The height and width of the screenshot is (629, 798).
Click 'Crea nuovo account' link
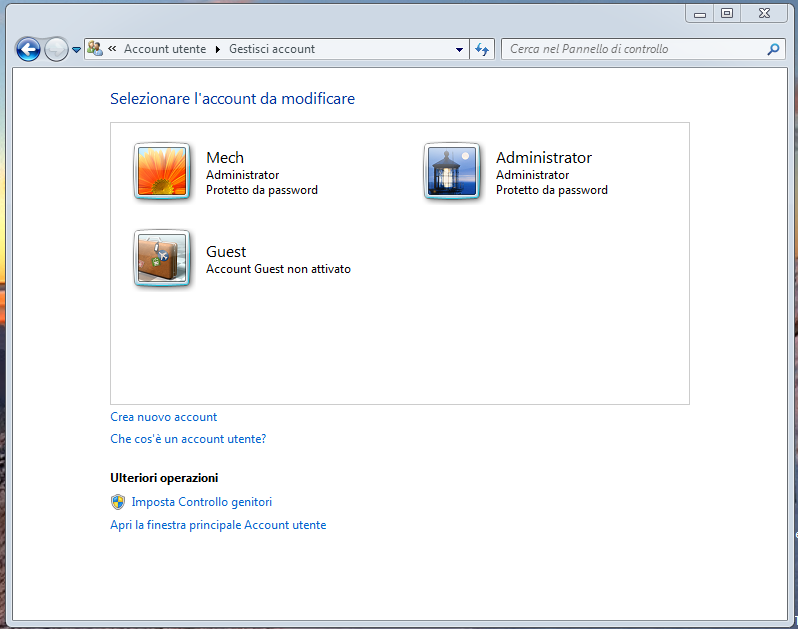tap(163, 417)
